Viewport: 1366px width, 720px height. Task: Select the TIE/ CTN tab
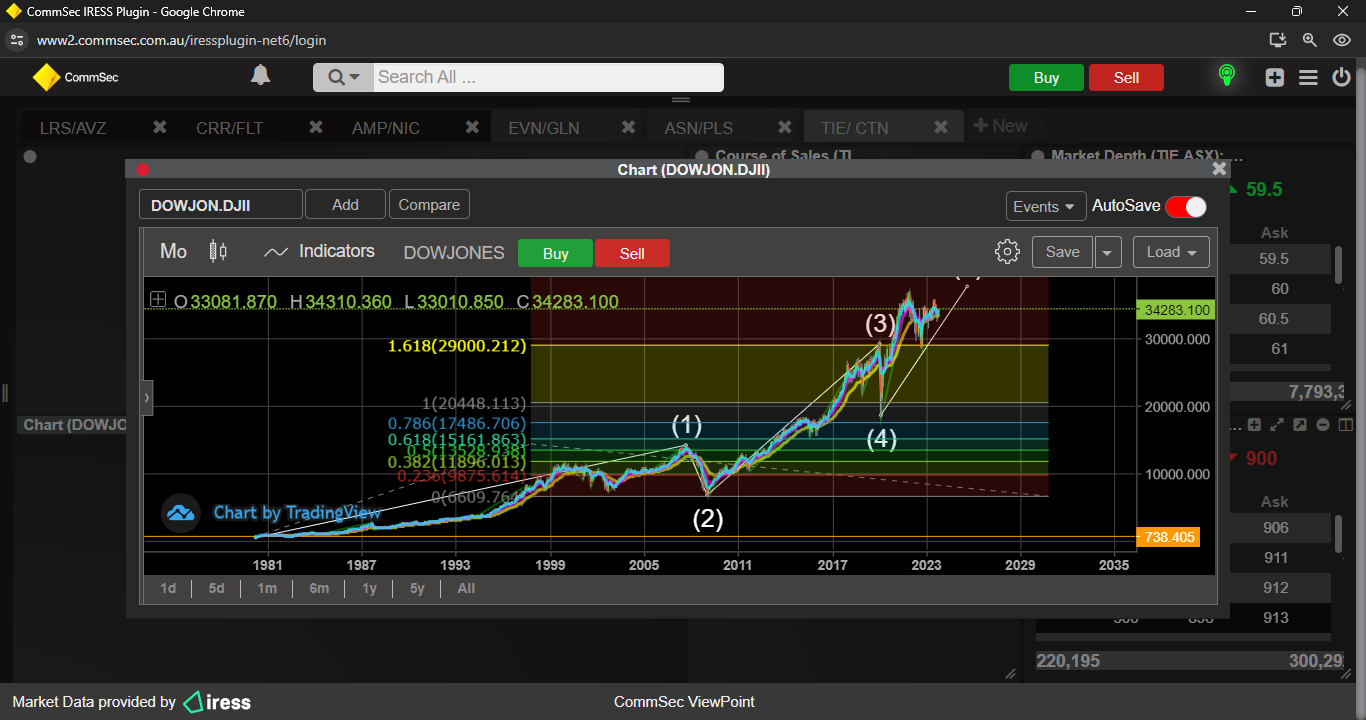(x=855, y=128)
